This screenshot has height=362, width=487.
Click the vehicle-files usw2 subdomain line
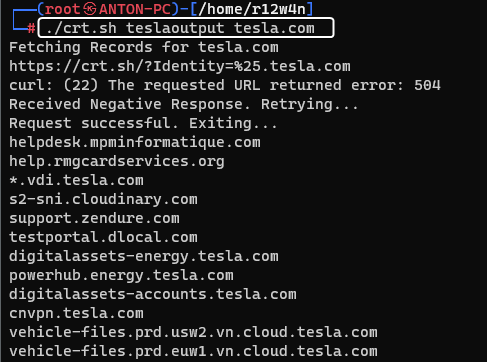pyautogui.click(x=193, y=332)
